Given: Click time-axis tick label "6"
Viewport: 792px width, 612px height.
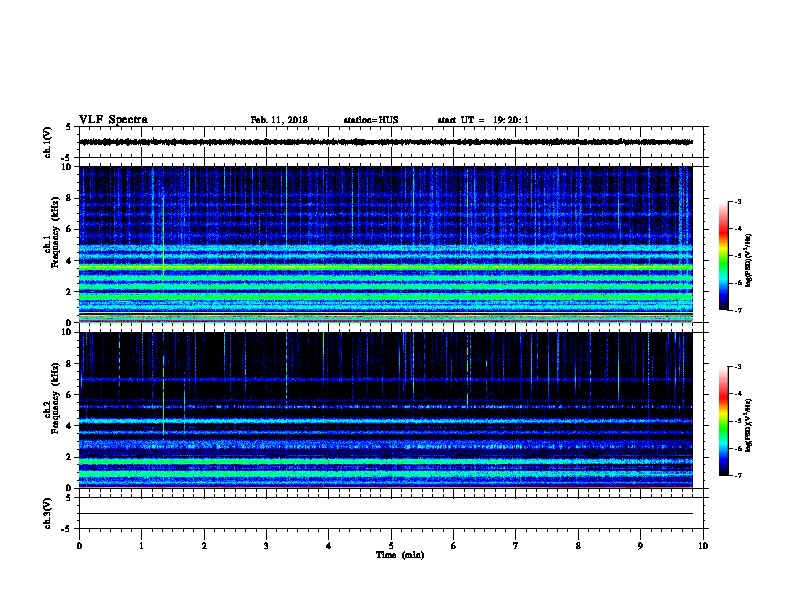Looking at the screenshot, I should (454, 545).
